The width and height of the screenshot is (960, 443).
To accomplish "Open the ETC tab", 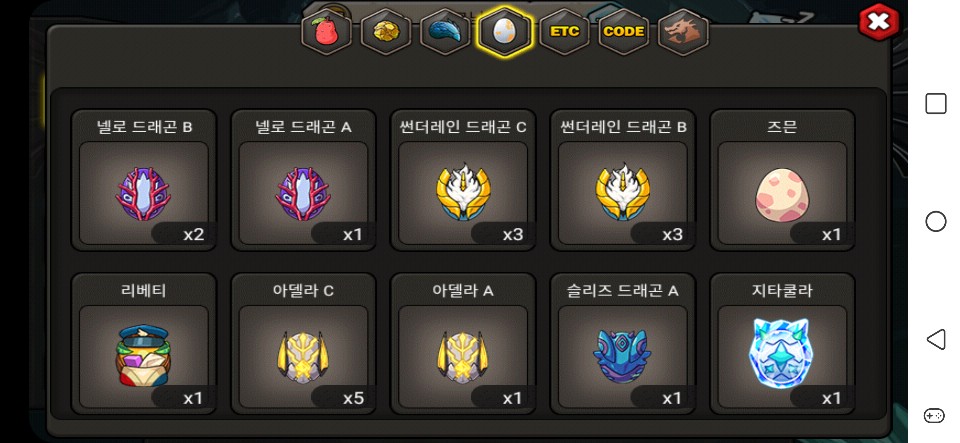I will click(x=564, y=32).
